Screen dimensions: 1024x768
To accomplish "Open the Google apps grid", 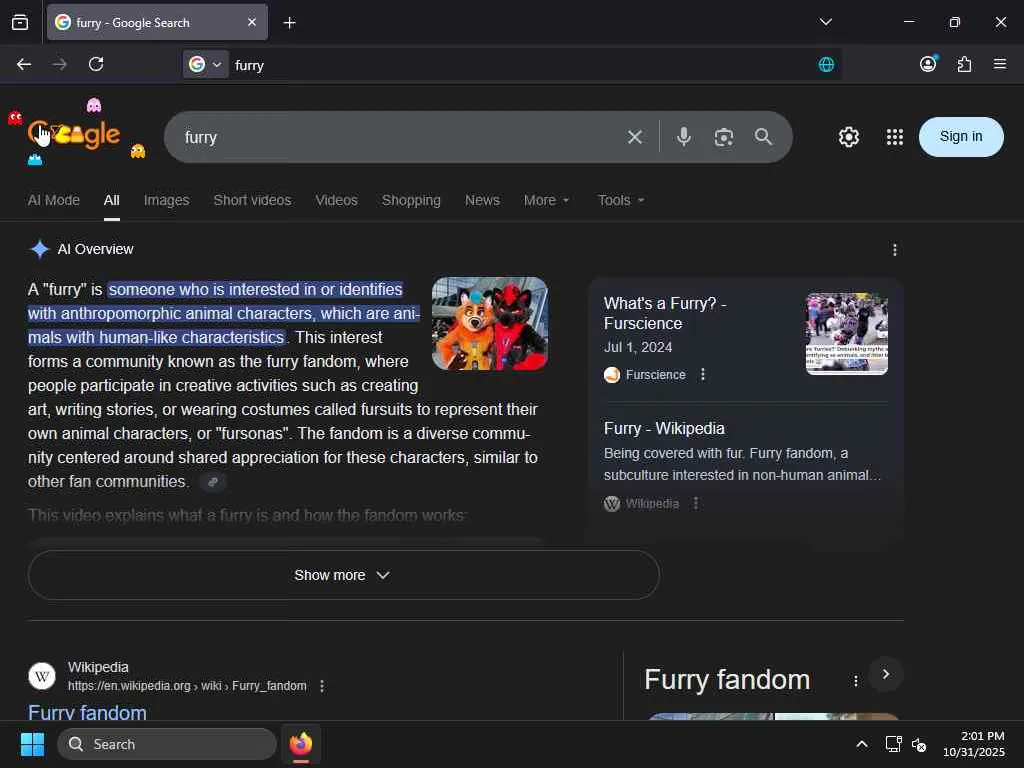I will (x=895, y=137).
